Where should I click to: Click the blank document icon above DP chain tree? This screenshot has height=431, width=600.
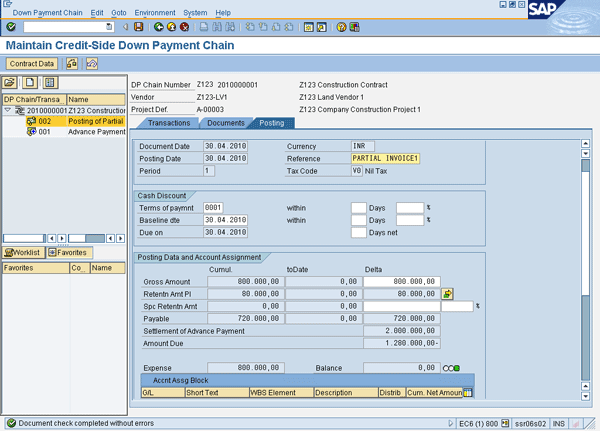31,83
